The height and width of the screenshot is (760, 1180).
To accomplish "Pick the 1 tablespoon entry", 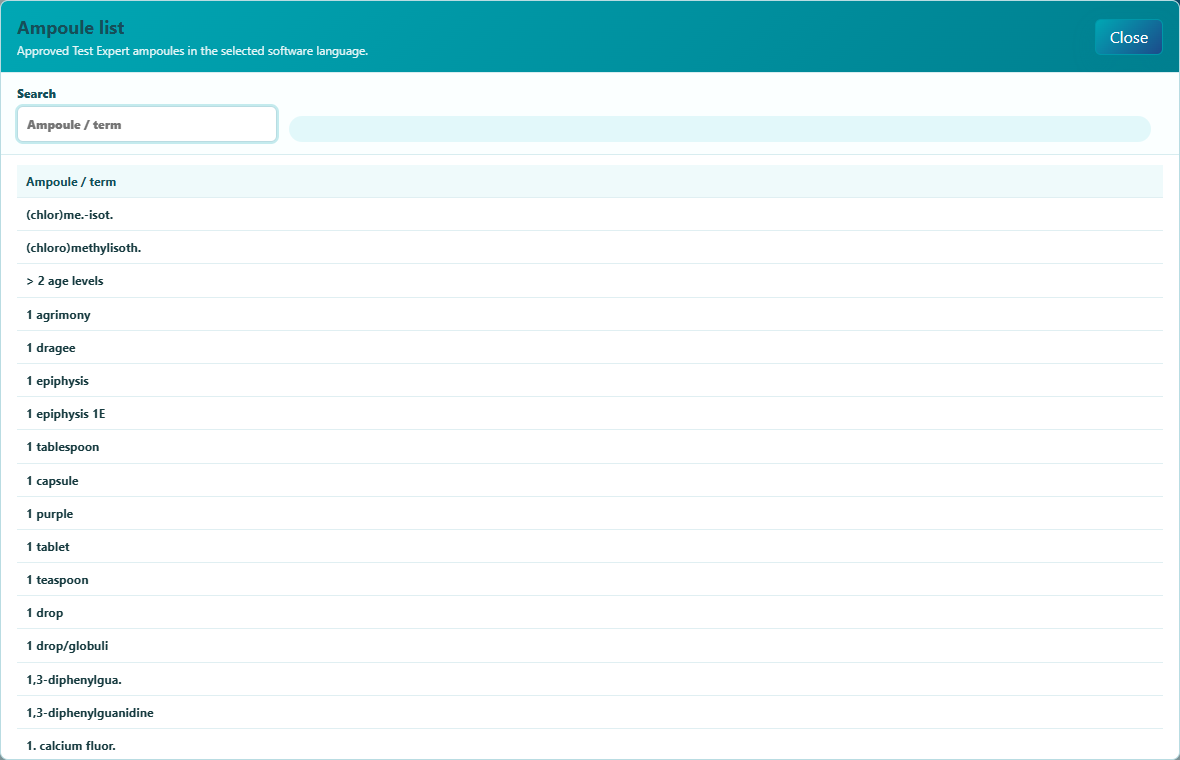I will click(x=589, y=447).
